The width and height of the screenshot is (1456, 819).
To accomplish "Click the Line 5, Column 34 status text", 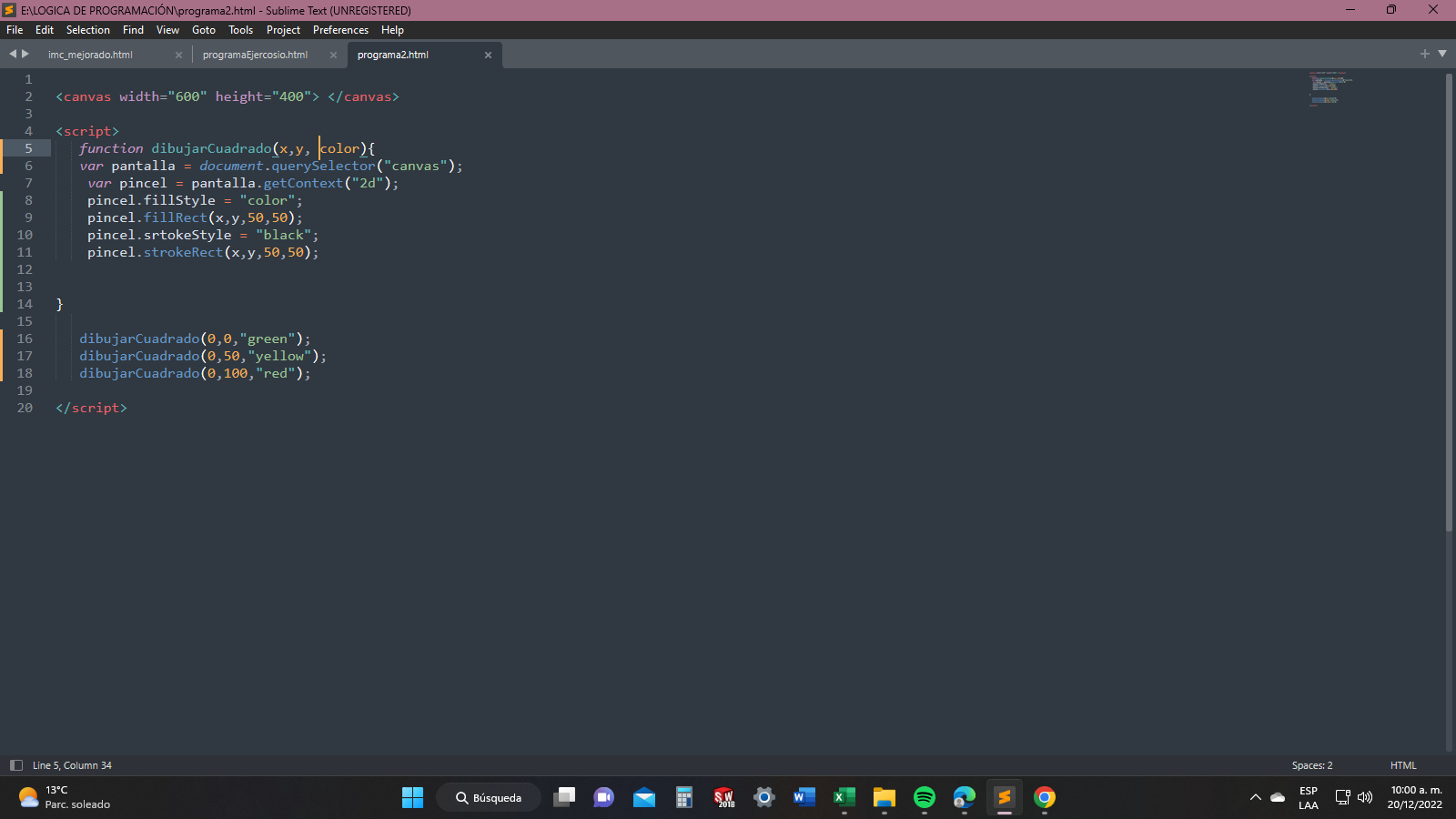I will pos(72,765).
